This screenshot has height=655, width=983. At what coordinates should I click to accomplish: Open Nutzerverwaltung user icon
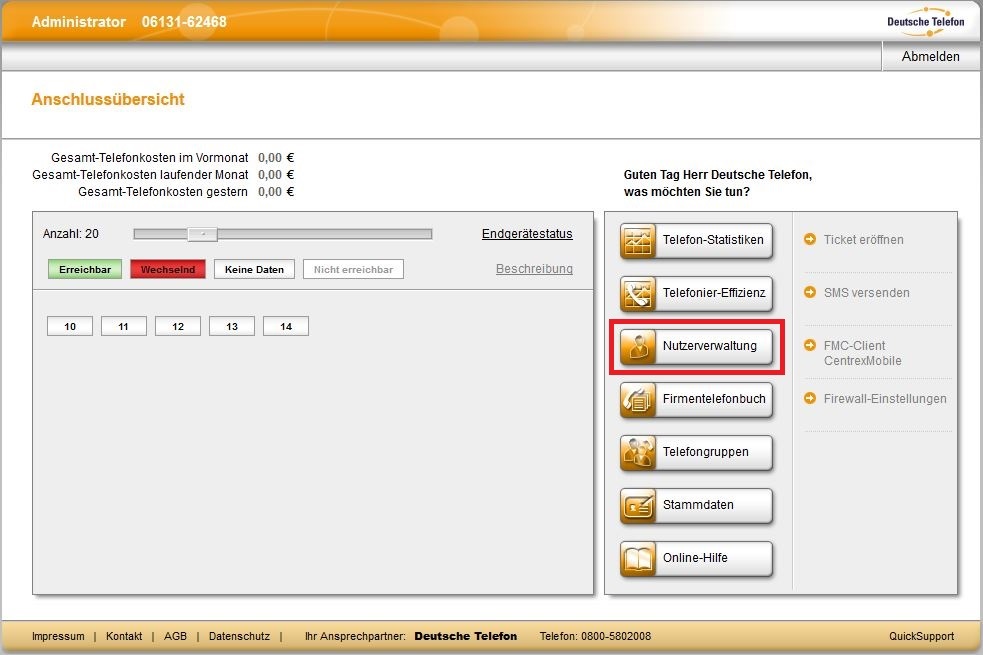(638, 347)
